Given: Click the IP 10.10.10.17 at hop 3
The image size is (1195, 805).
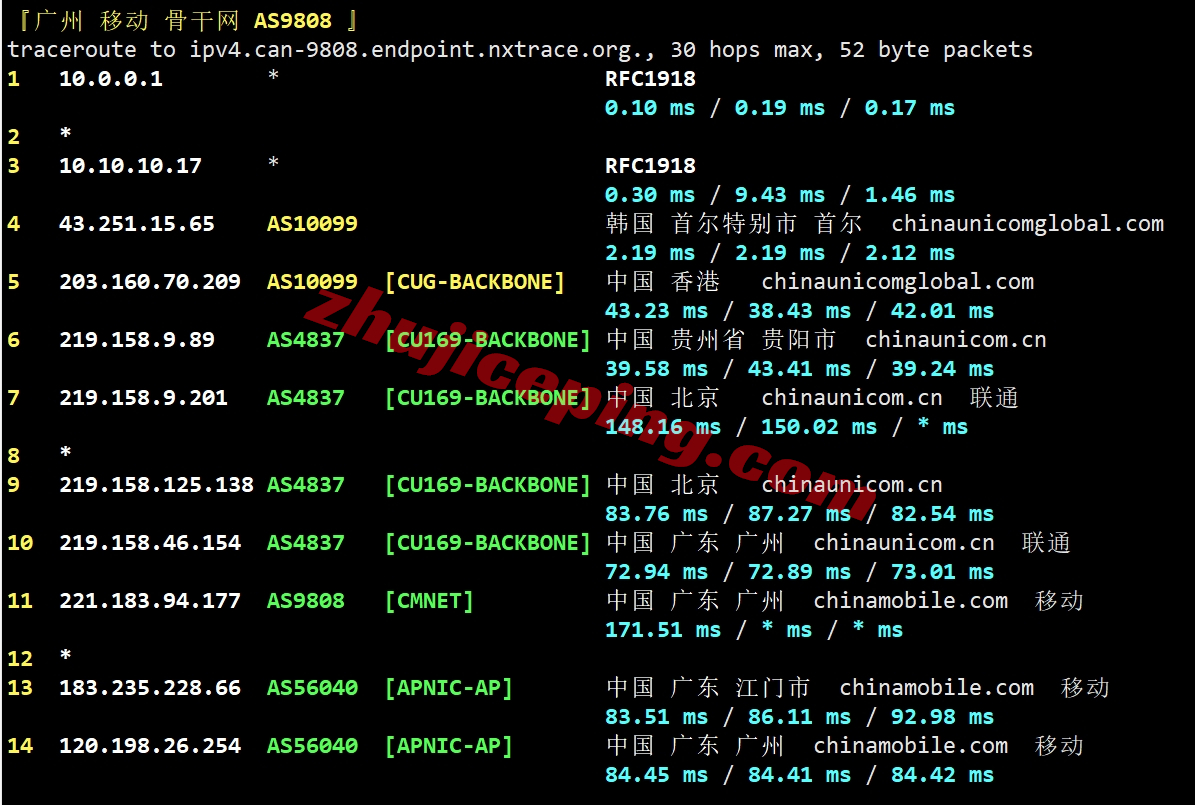Looking at the screenshot, I should tap(130, 166).
